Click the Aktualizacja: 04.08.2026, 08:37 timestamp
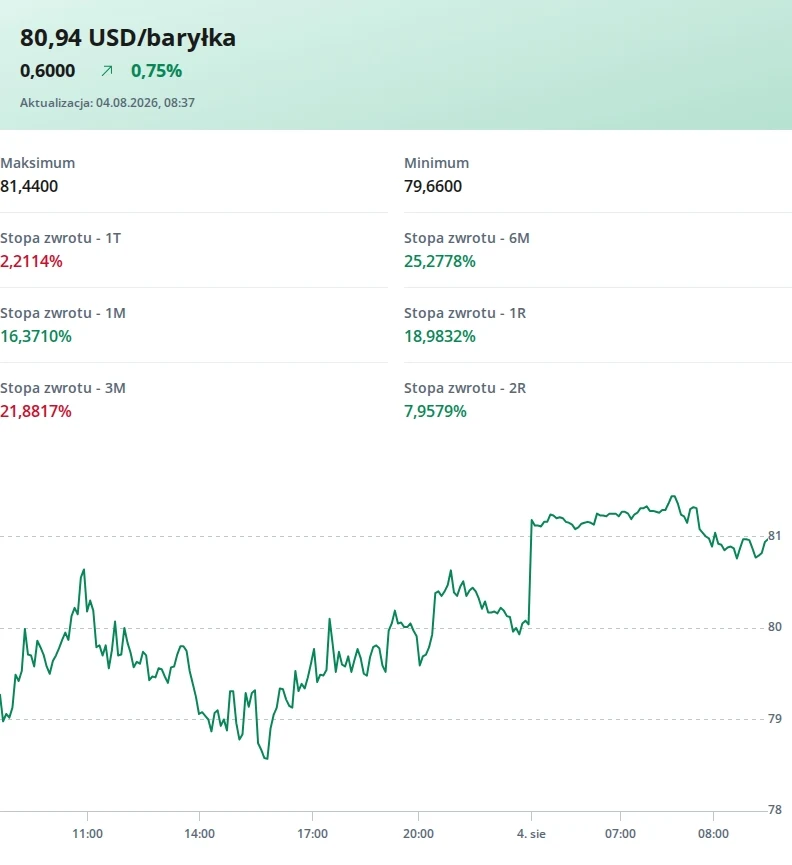The image size is (792, 865). (108, 103)
